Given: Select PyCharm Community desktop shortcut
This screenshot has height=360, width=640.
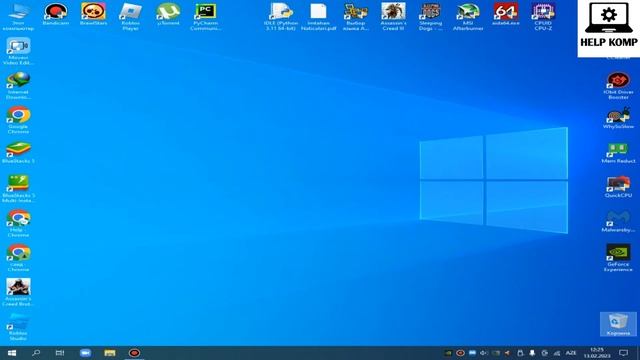Looking at the screenshot, I should tap(205, 17).
